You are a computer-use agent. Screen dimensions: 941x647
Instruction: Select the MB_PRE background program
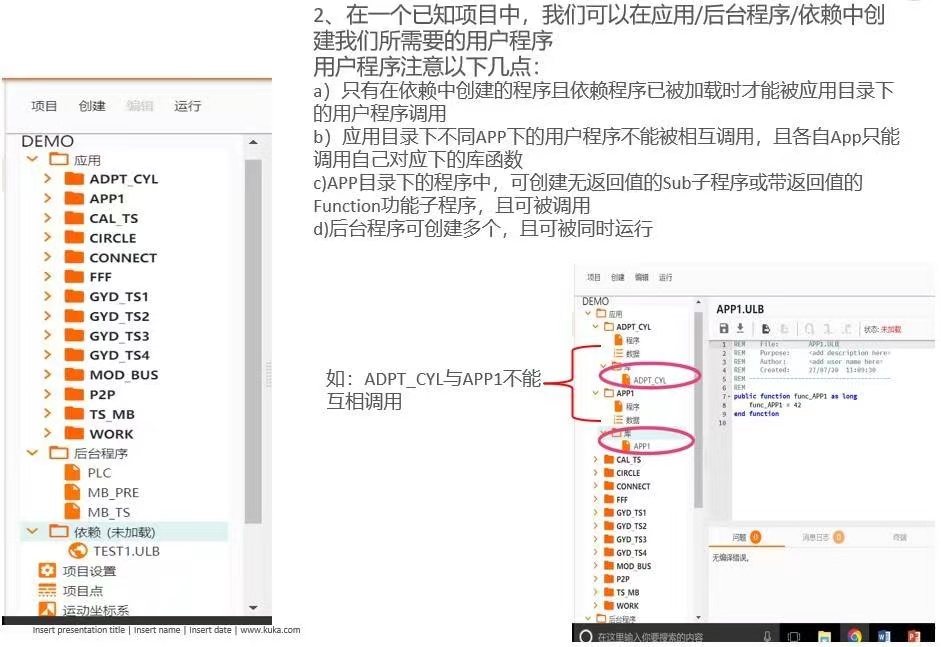[x=101, y=493]
